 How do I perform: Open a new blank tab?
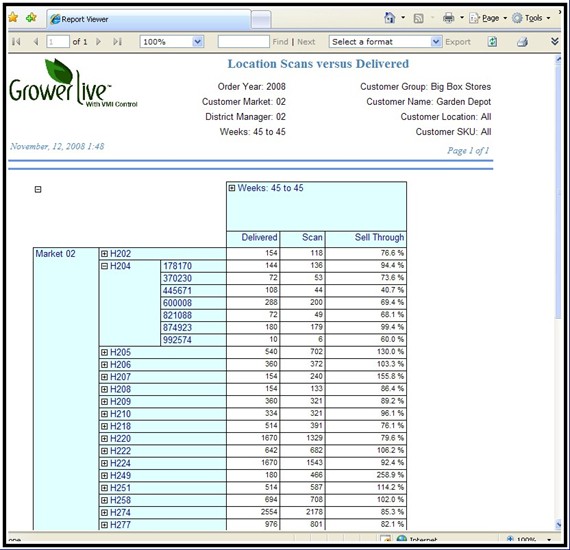[x=261, y=20]
